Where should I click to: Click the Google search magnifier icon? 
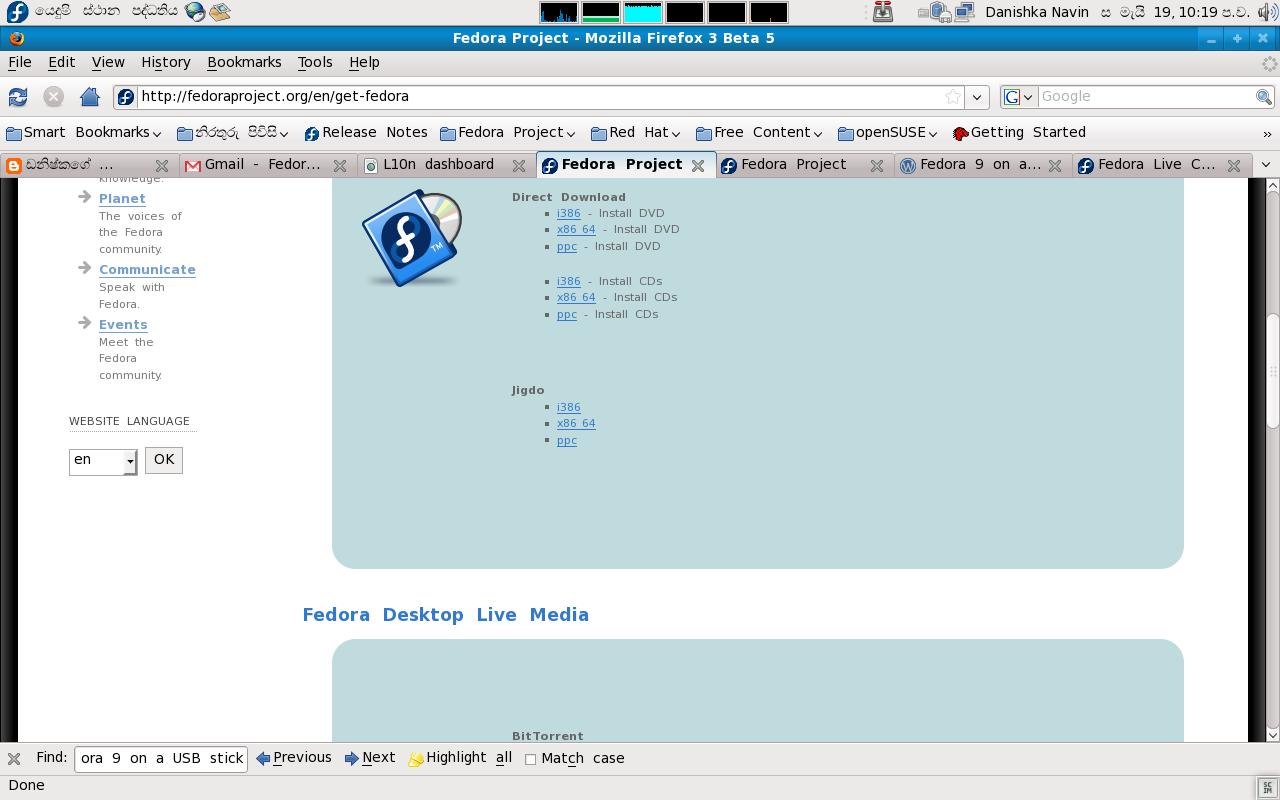(1264, 97)
